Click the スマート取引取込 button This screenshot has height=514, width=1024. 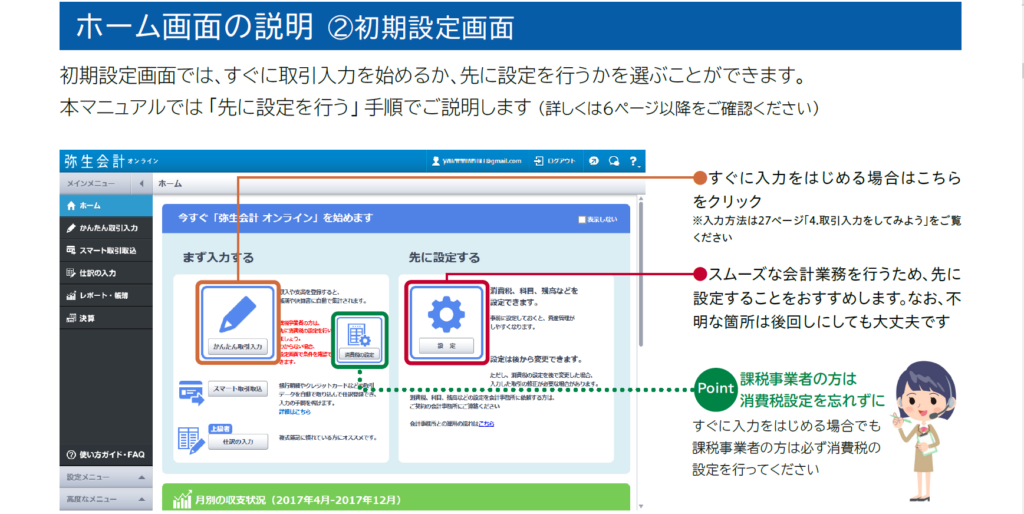239,389
